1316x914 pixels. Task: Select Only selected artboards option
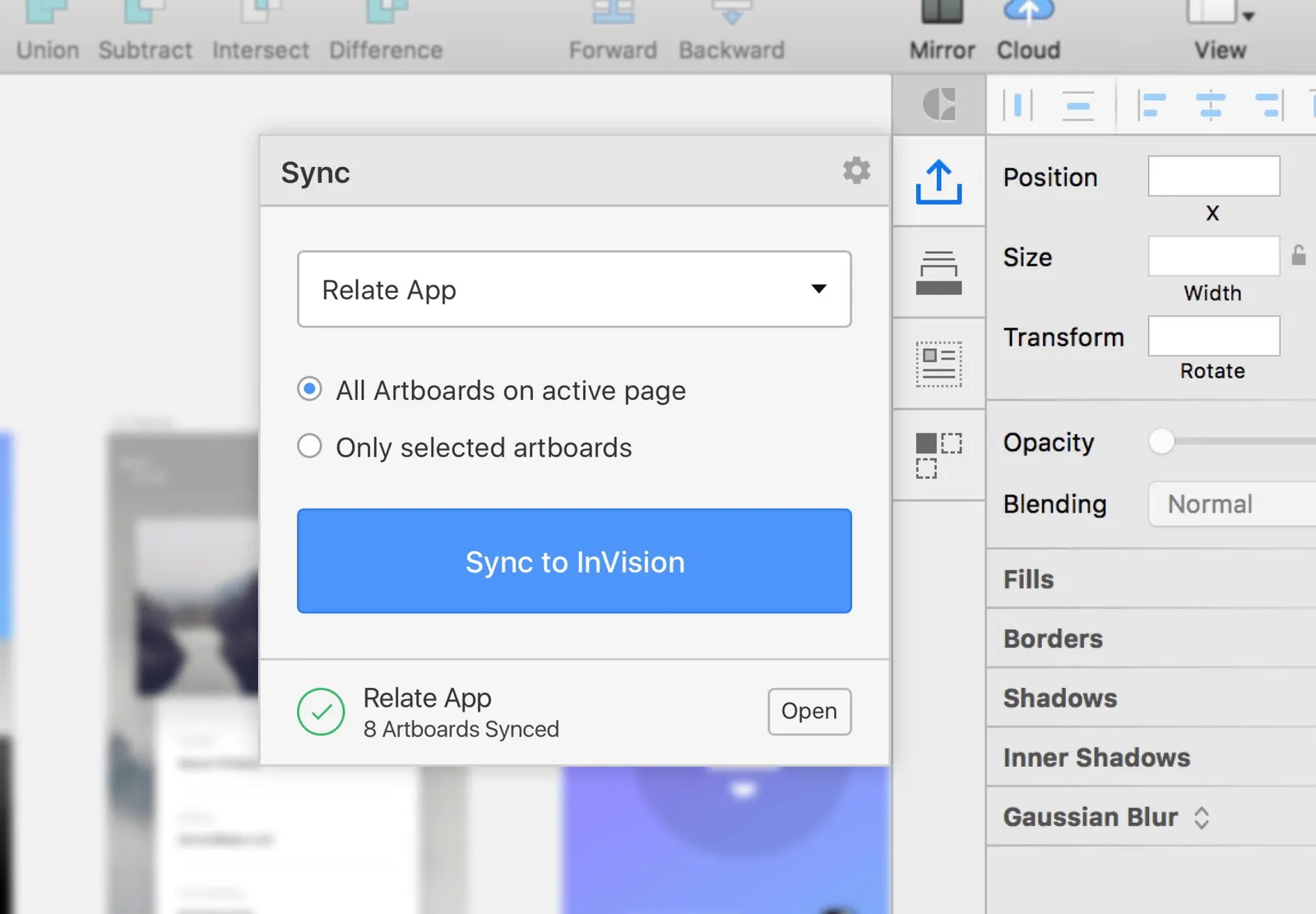pyautogui.click(x=309, y=447)
